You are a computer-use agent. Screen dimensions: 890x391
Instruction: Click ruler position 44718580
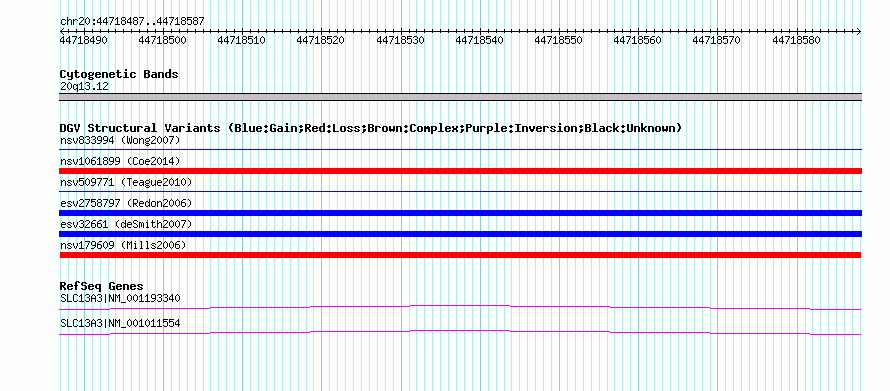click(796, 40)
